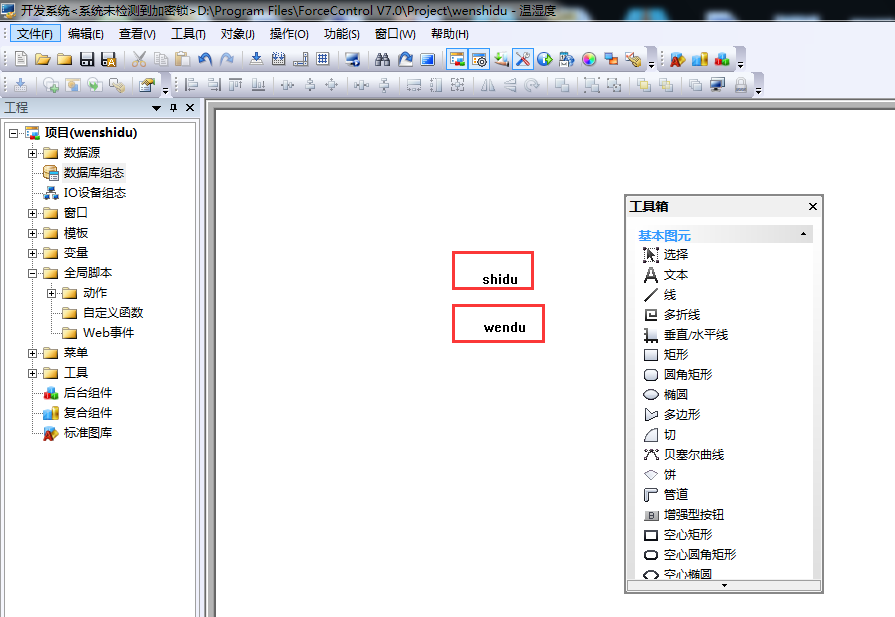Open the 工程 panel dropdown arrow
This screenshot has height=617, width=895.
(156, 108)
